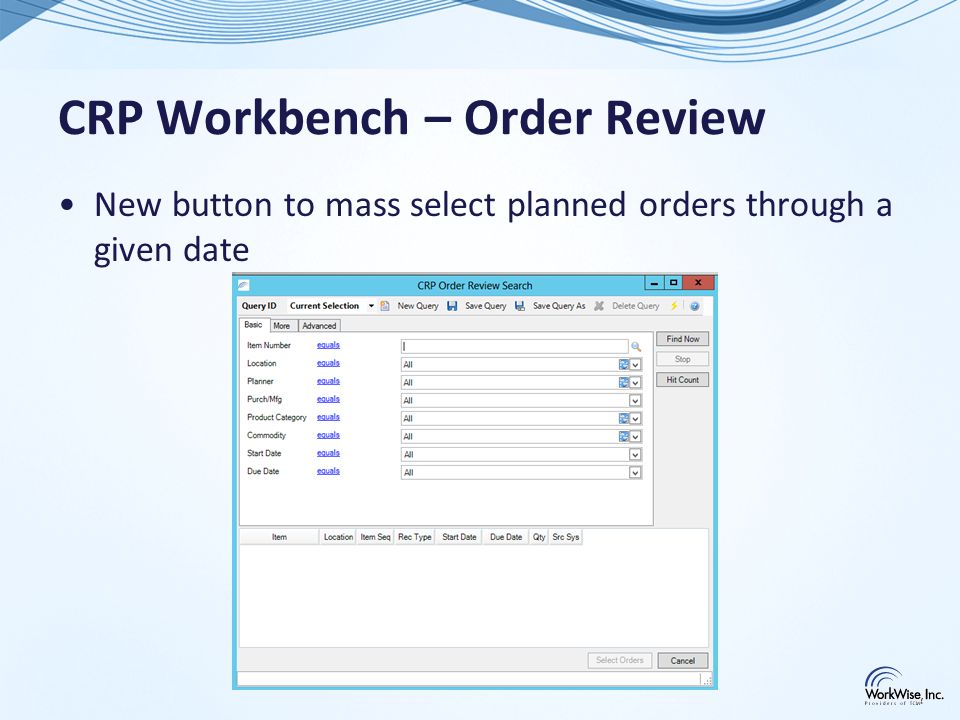Click the Item Seq column header
Image resolution: width=960 pixels, height=720 pixels.
375,537
